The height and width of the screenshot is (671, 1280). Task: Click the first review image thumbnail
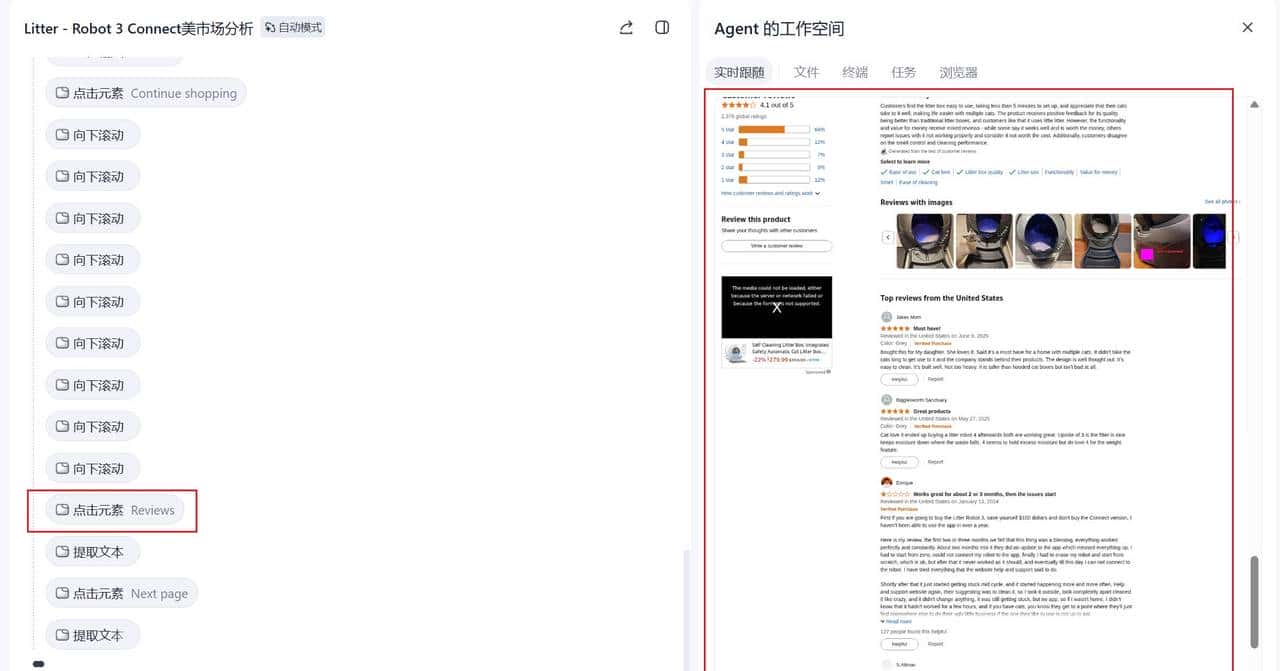tap(924, 241)
